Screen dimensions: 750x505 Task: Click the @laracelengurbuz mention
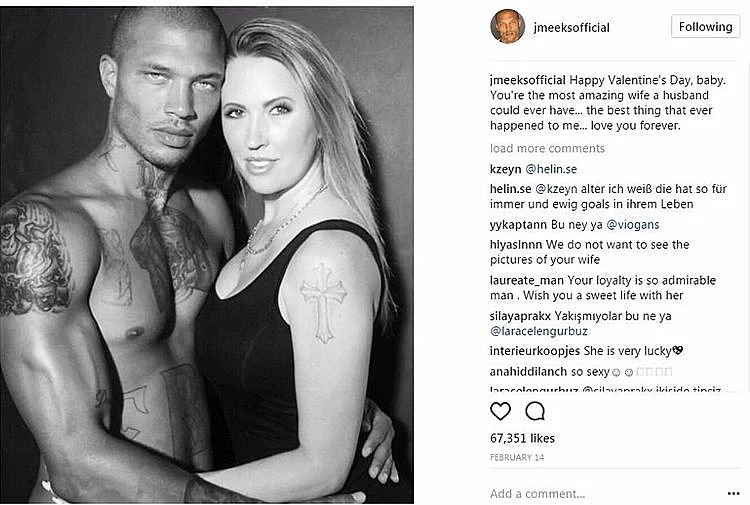pos(539,330)
